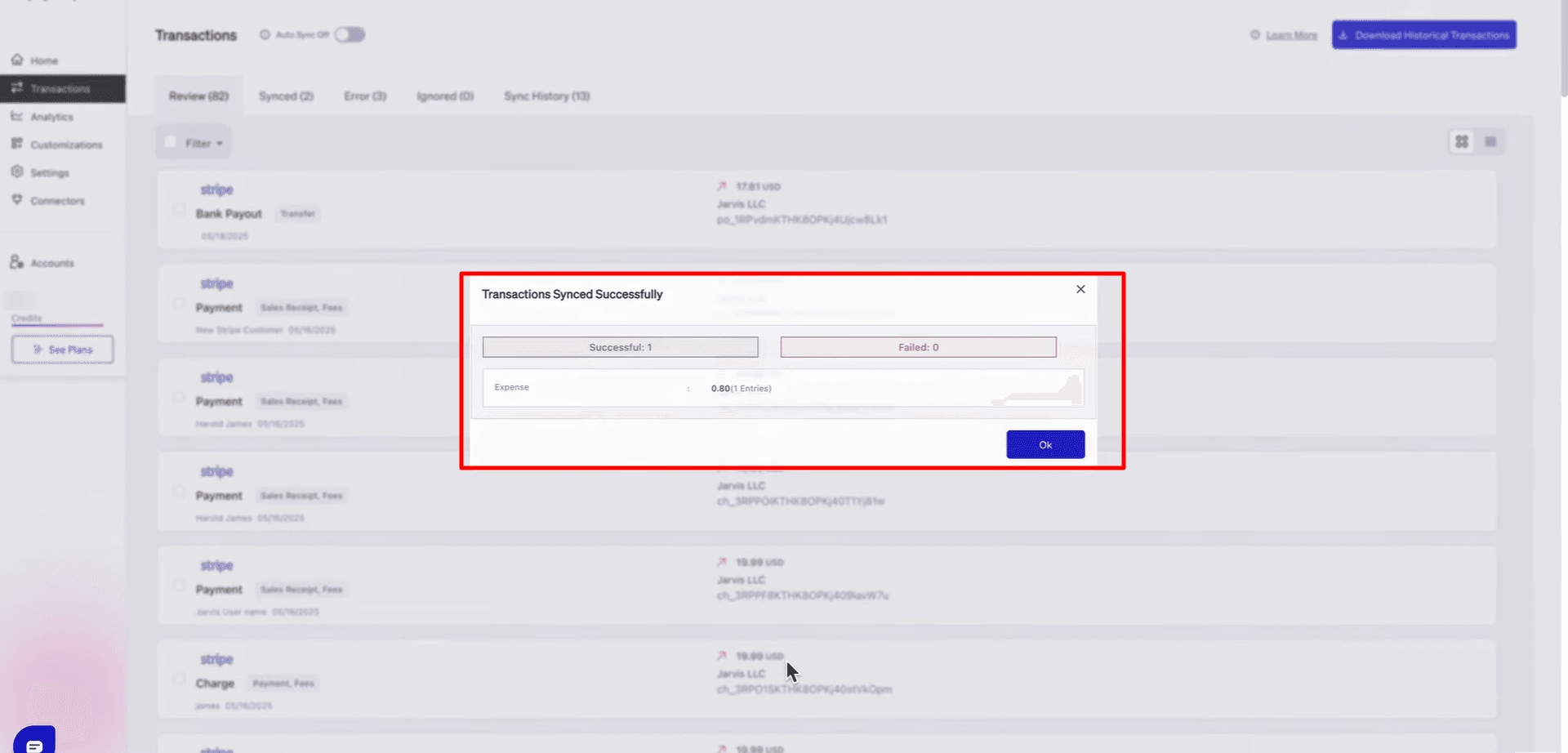View the Sync History (13) tab
The image size is (1568, 753).
pos(547,96)
